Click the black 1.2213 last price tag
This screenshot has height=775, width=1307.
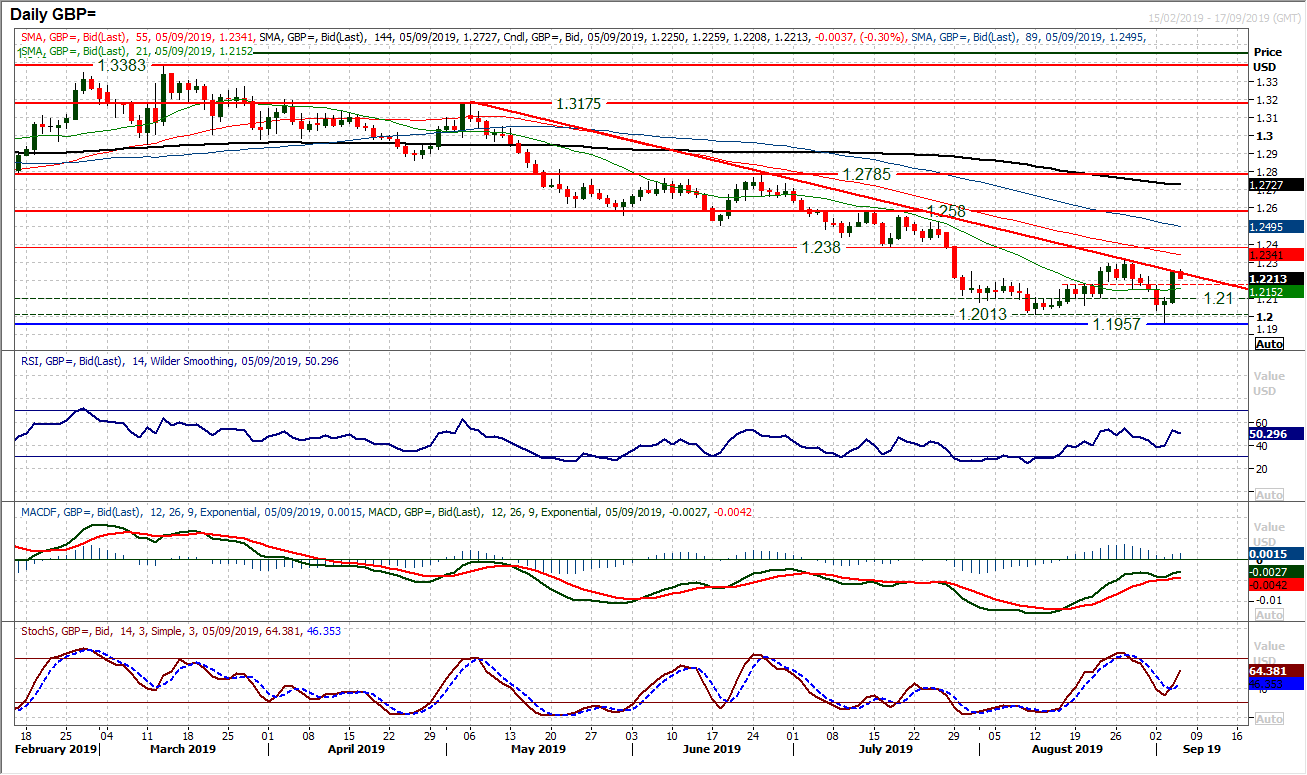(x=1276, y=278)
